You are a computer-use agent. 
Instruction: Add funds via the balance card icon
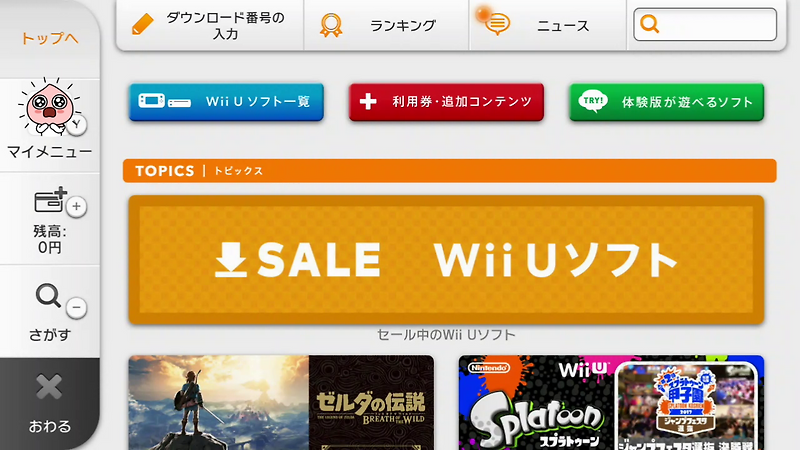(51, 199)
